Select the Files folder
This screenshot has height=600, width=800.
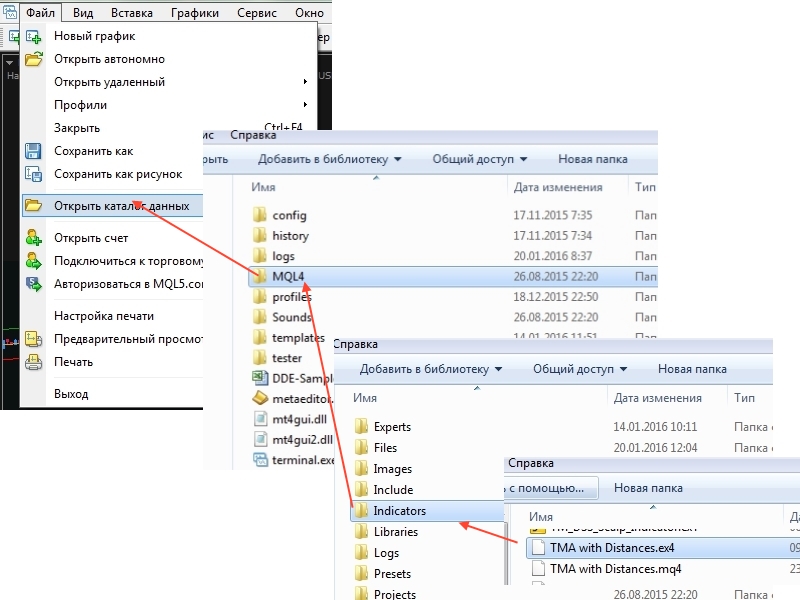tap(385, 447)
